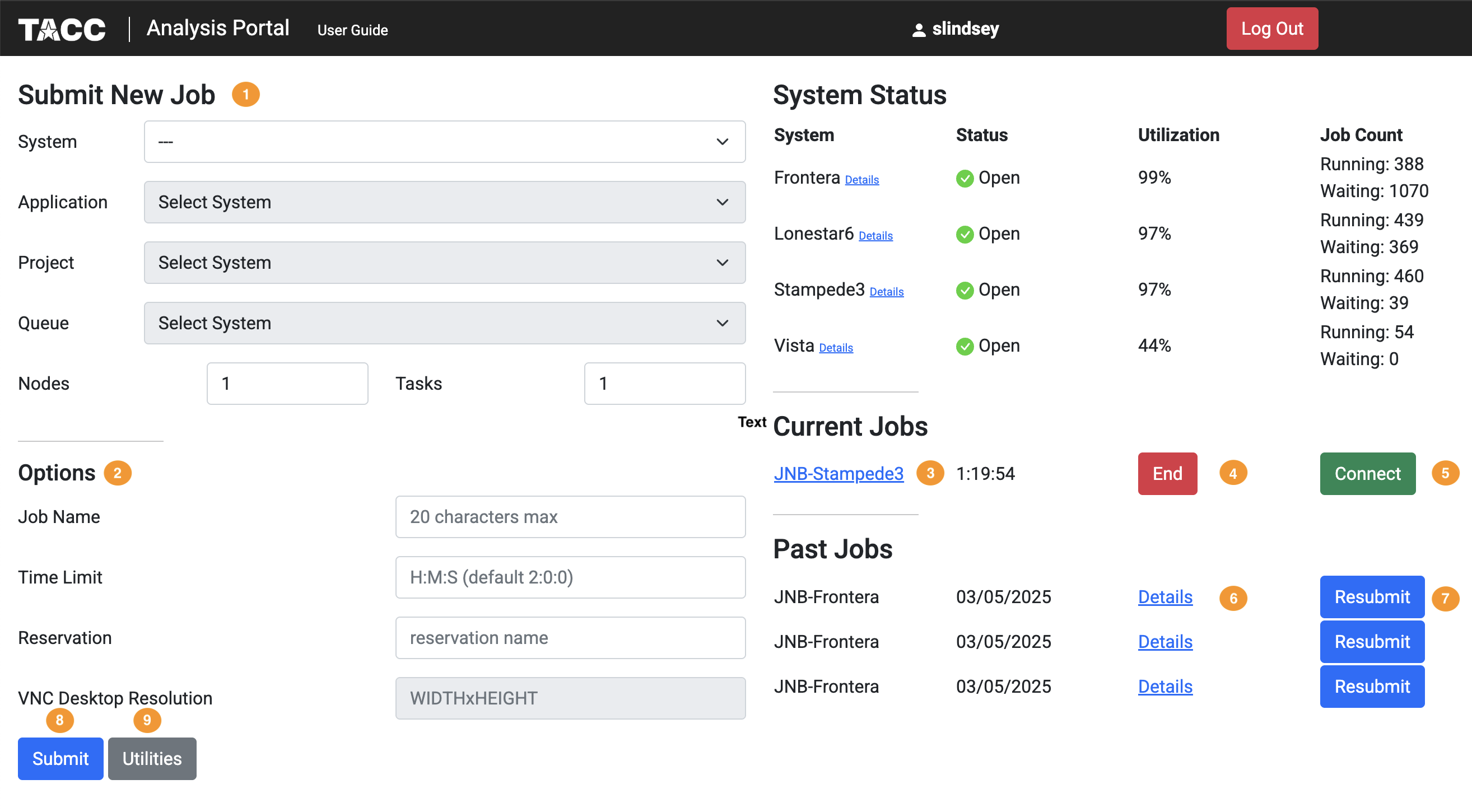Screen dimensions: 1472x812
Task: Click the Time Limit field
Action: (x=570, y=578)
